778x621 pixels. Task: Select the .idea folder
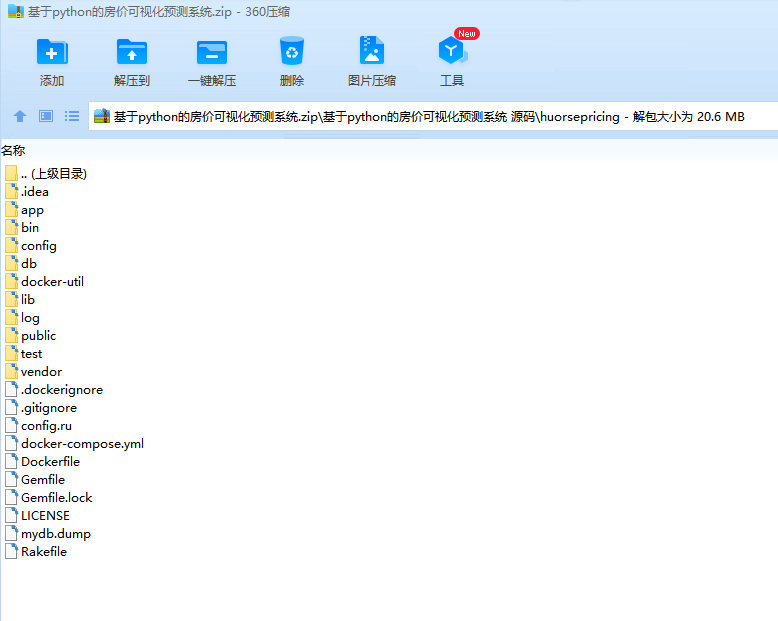coord(27,191)
